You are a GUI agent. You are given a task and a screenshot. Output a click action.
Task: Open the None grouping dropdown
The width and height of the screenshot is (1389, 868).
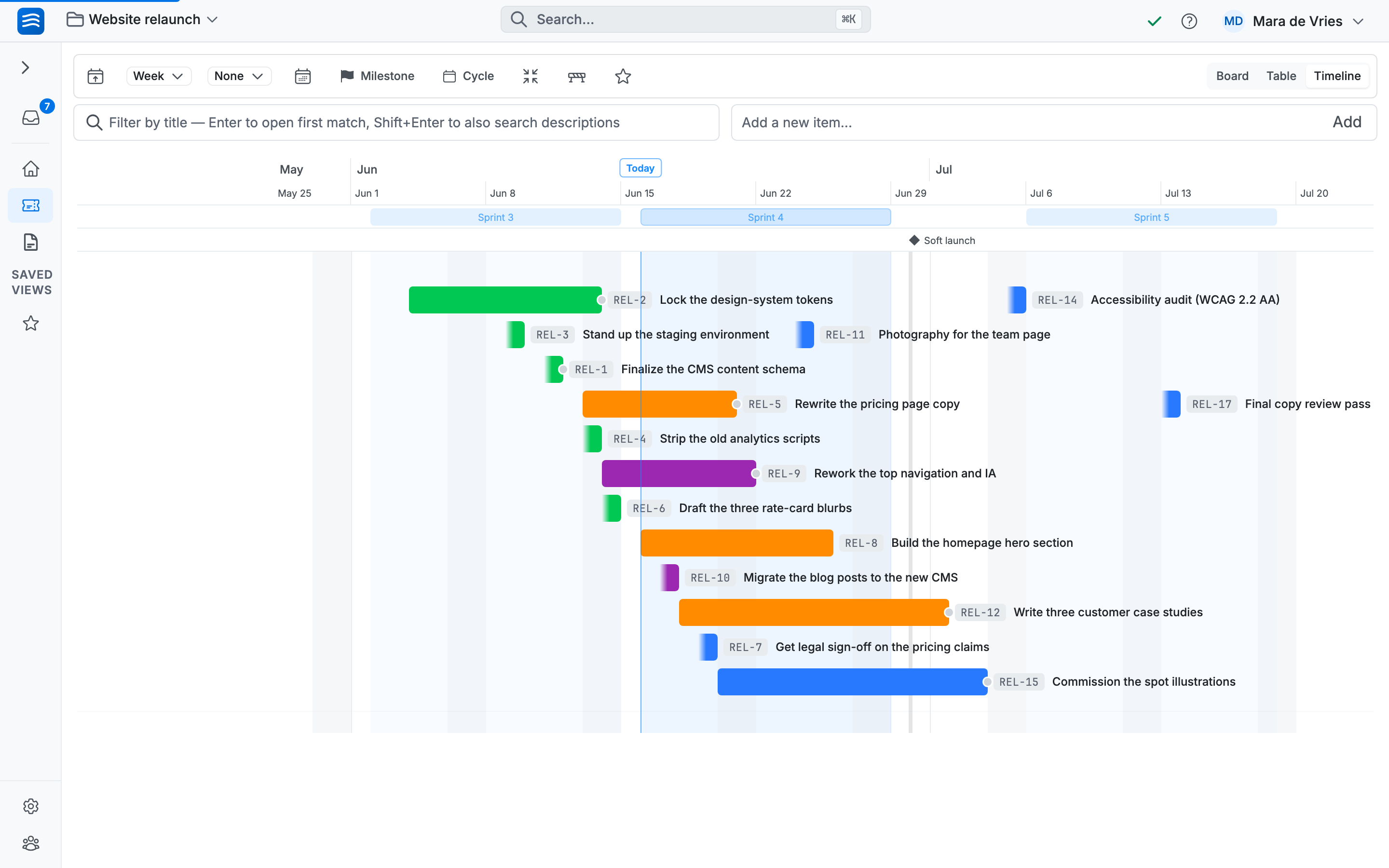pyautogui.click(x=239, y=76)
